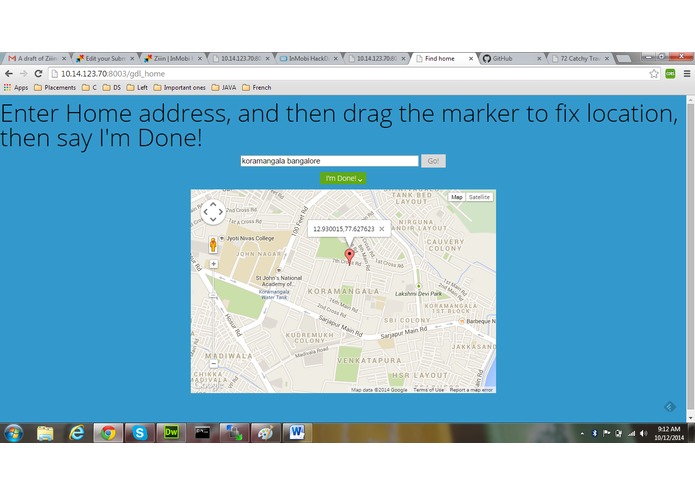Screen dimensions: 695x494
Task: Pan the map left with arrow control
Action: pos(205,212)
